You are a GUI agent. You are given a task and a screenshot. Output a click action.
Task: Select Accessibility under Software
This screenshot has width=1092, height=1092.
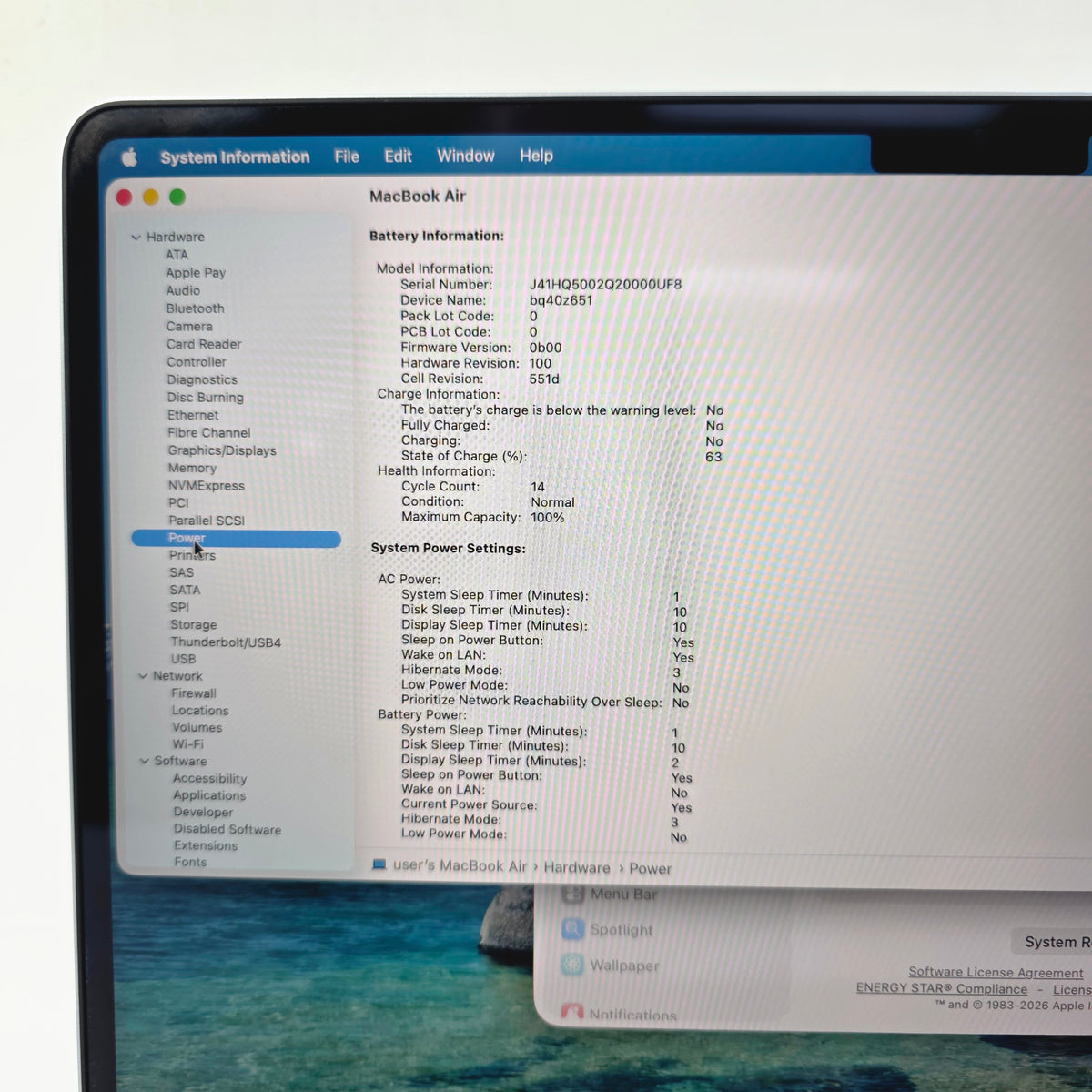209,778
